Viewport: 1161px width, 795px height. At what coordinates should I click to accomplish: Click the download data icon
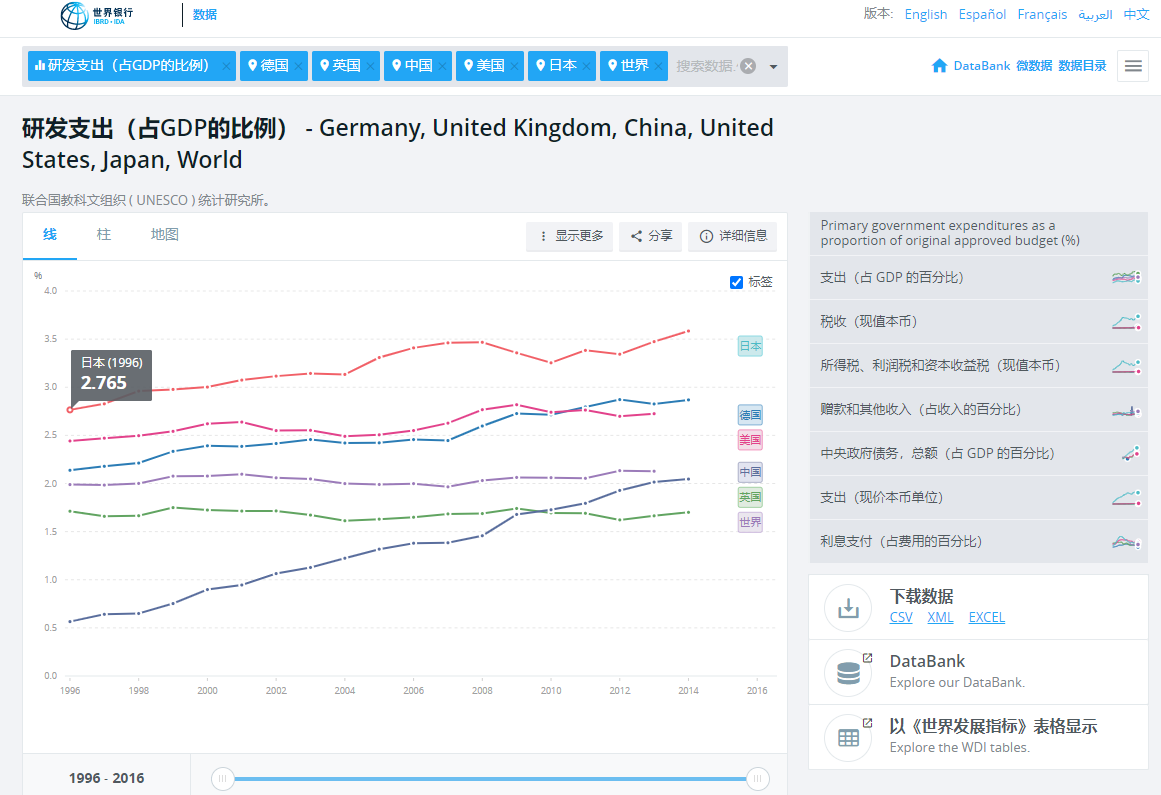coord(848,607)
